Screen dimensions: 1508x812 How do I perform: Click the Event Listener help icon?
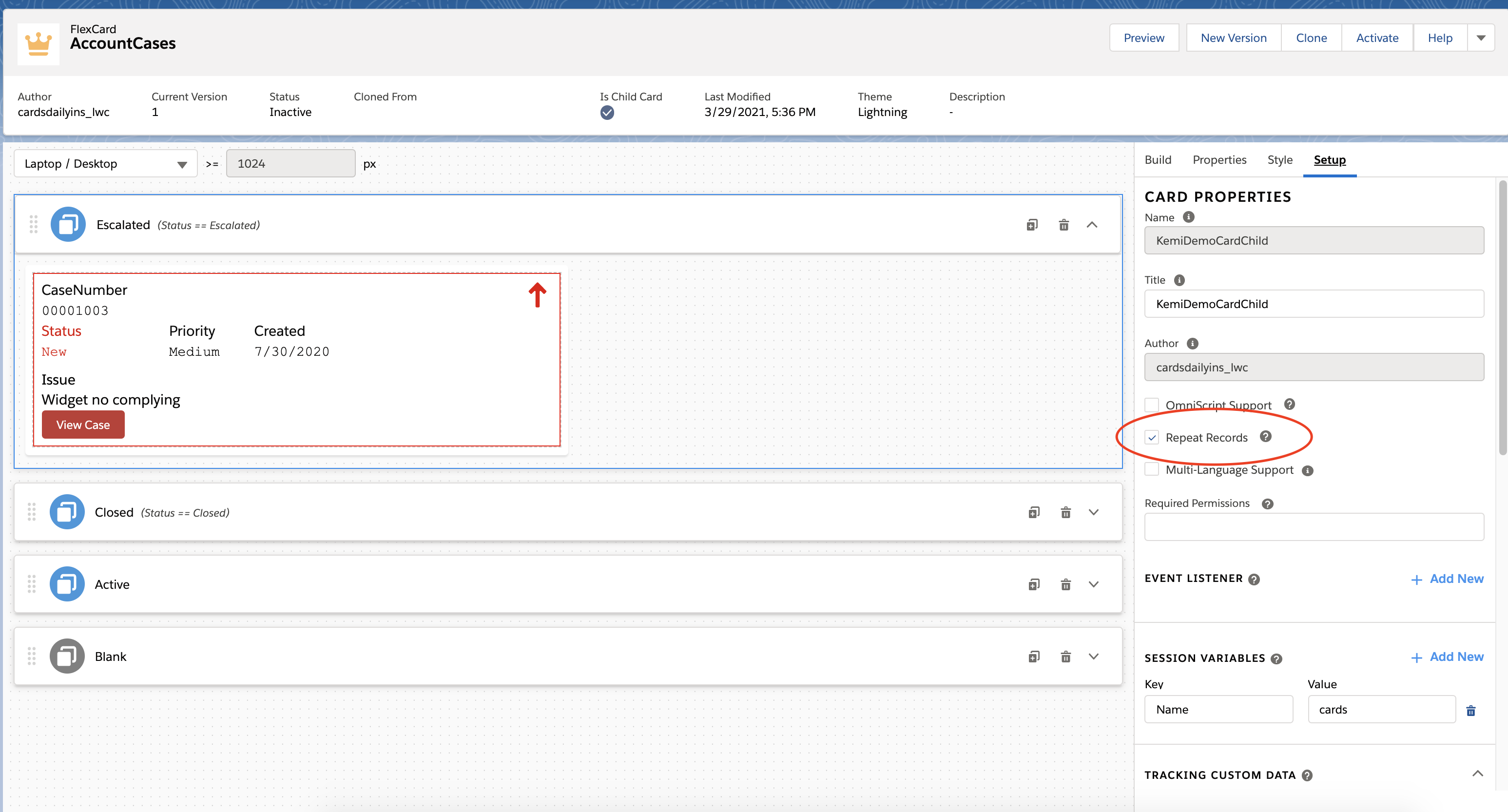pos(1254,579)
